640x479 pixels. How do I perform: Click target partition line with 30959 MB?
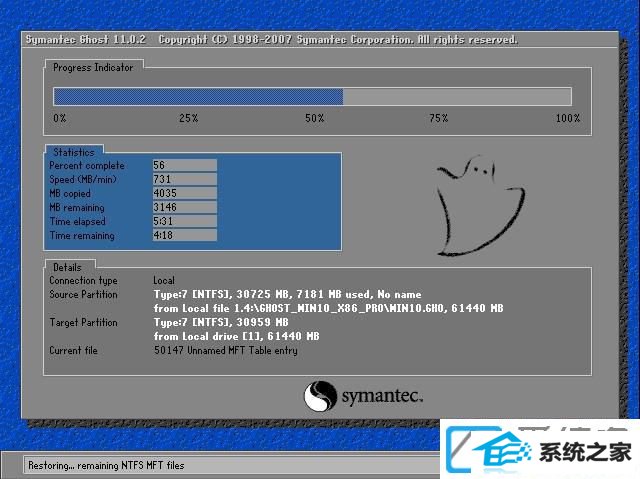point(221,322)
